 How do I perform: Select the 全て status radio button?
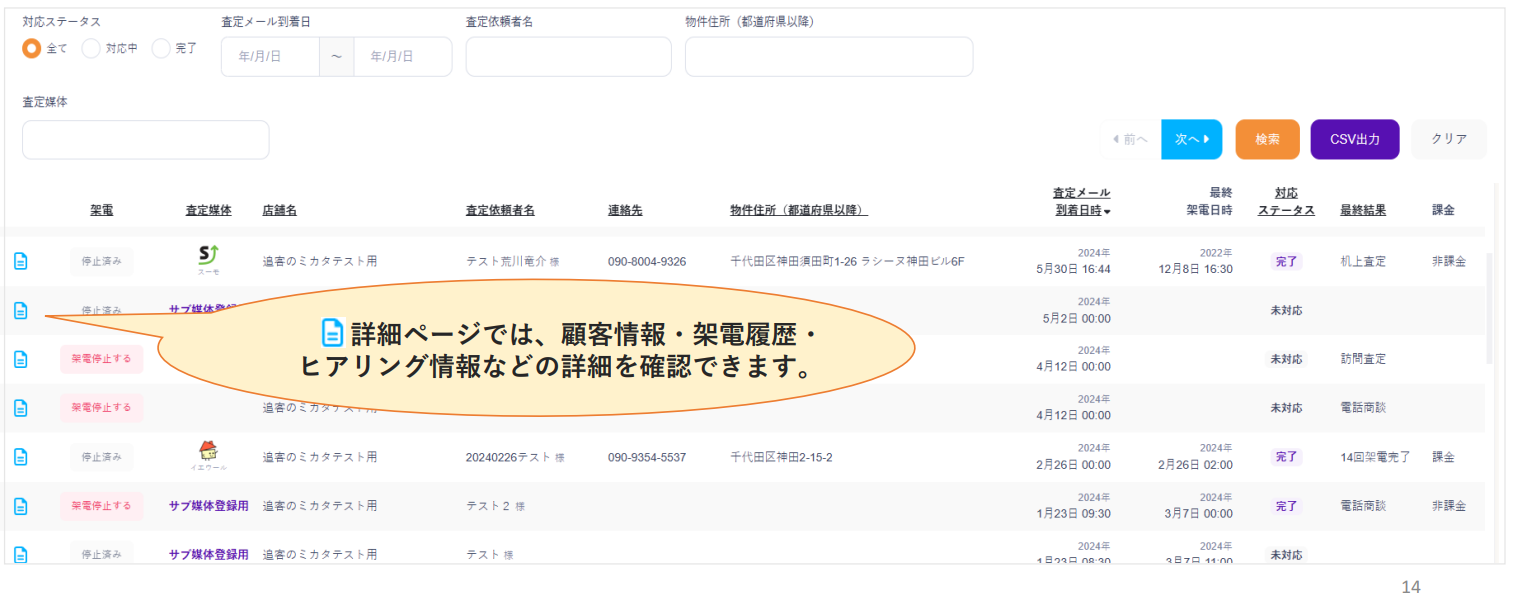tap(32, 48)
